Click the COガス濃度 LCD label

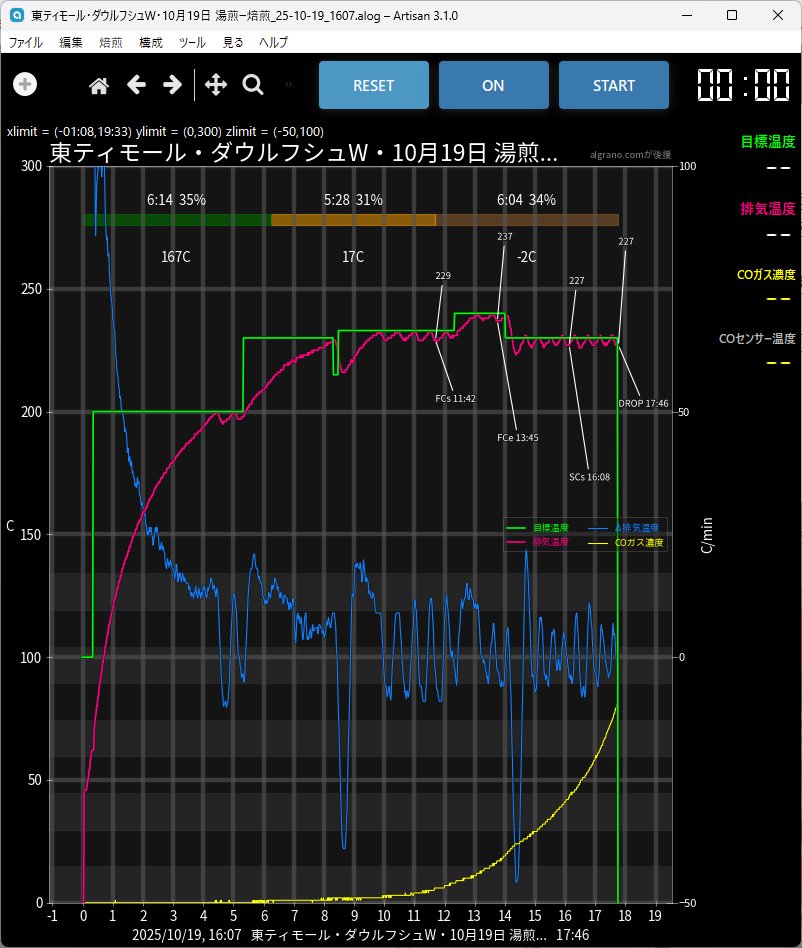pos(766,274)
